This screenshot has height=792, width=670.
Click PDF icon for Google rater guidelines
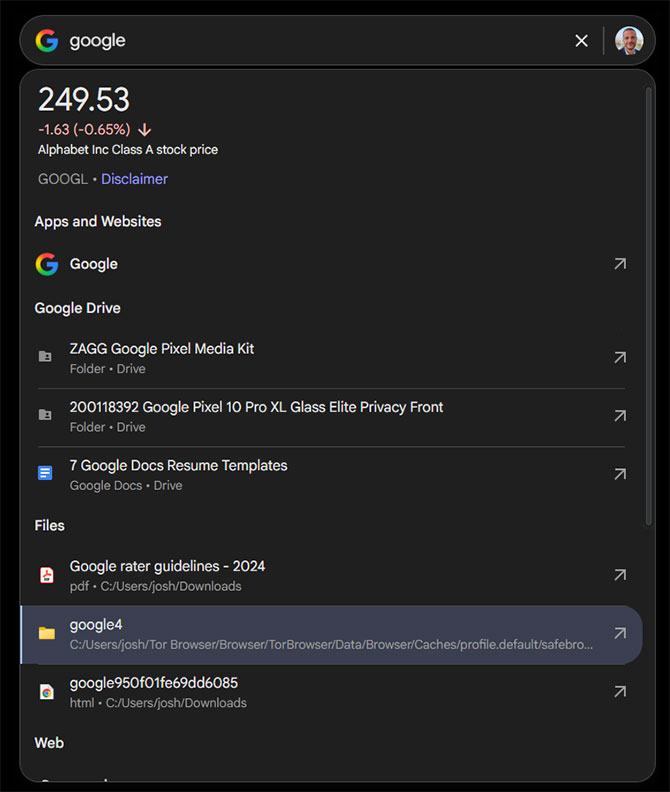(x=46, y=575)
